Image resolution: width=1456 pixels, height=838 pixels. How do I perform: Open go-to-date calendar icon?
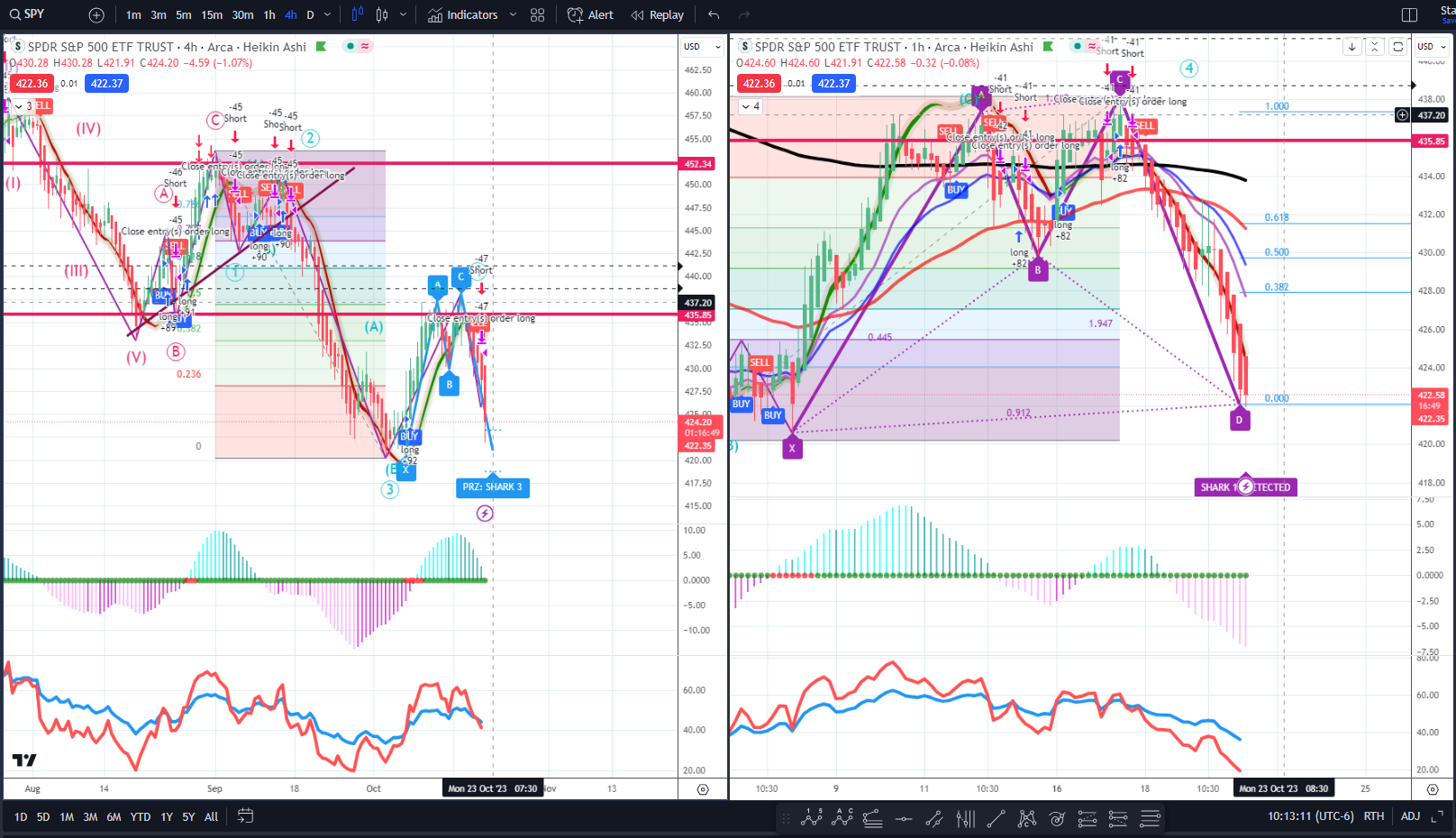244,816
